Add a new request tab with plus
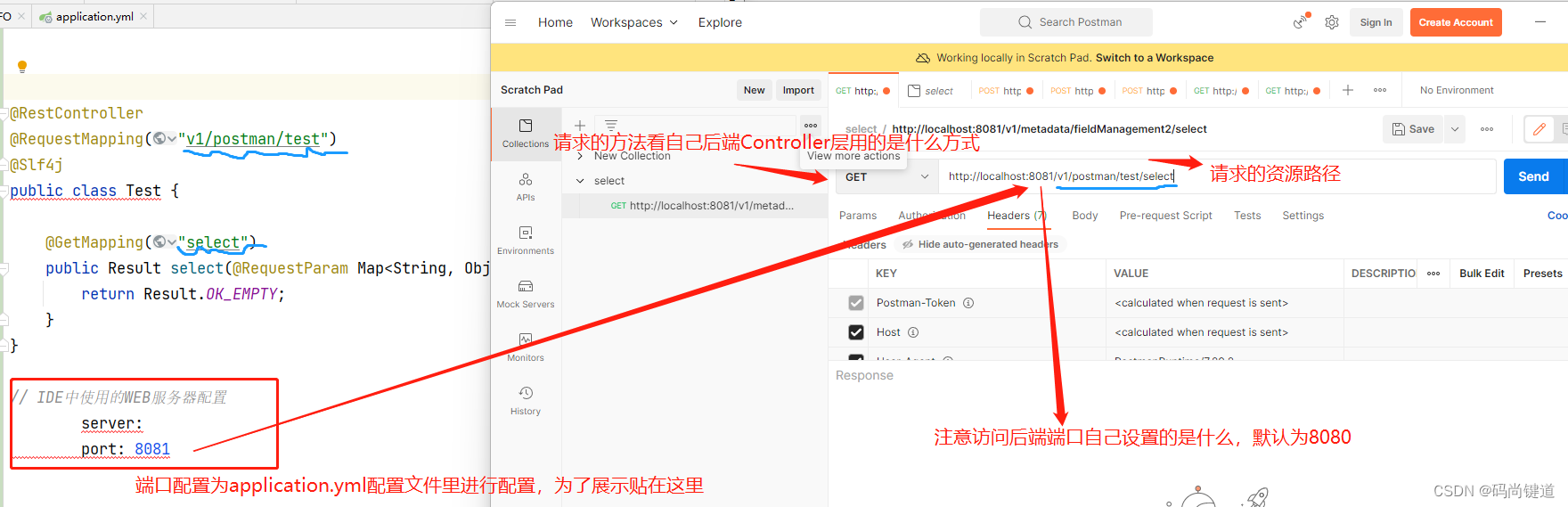1568x507 pixels. point(1348,90)
